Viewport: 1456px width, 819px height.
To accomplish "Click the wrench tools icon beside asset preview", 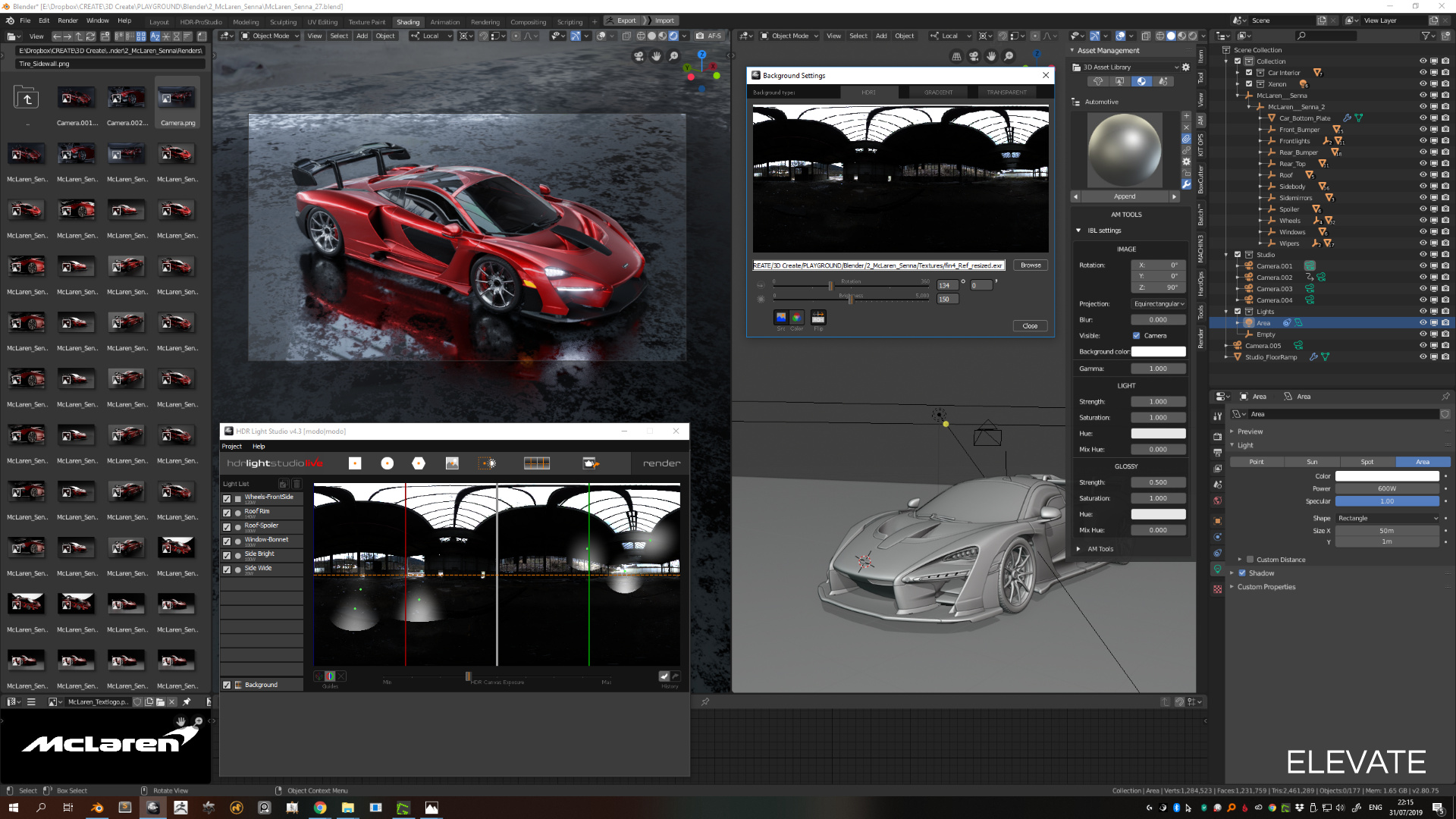I will pyautogui.click(x=1186, y=184).
